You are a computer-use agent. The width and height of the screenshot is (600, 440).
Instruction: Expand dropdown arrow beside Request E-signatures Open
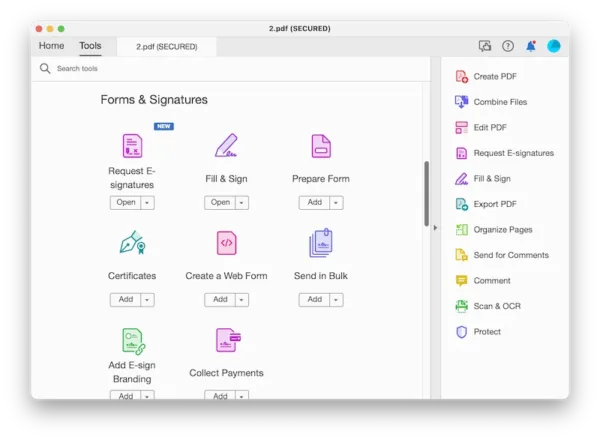tap(147, 203)
